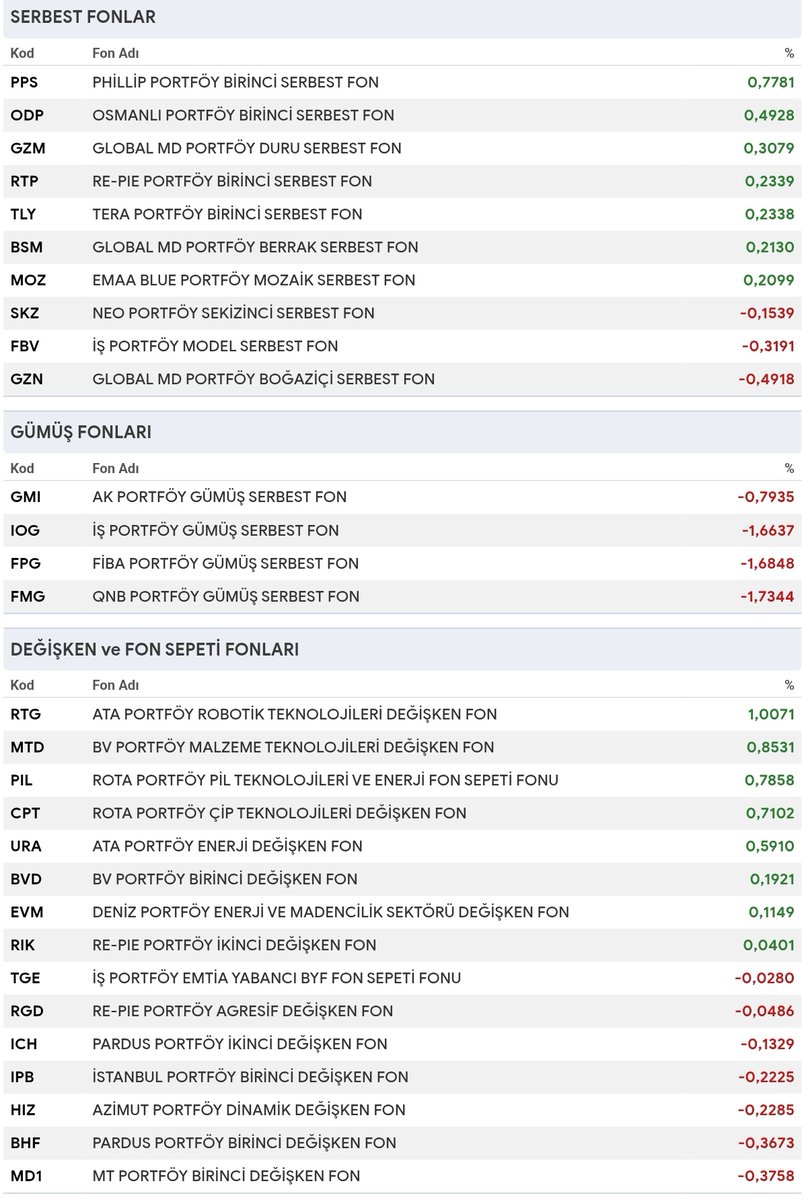Select İŞ PORTFÖY MODEL SERBEST FON
The height and width of the screenshot is (1200, 804).
(x=215, y=346)
